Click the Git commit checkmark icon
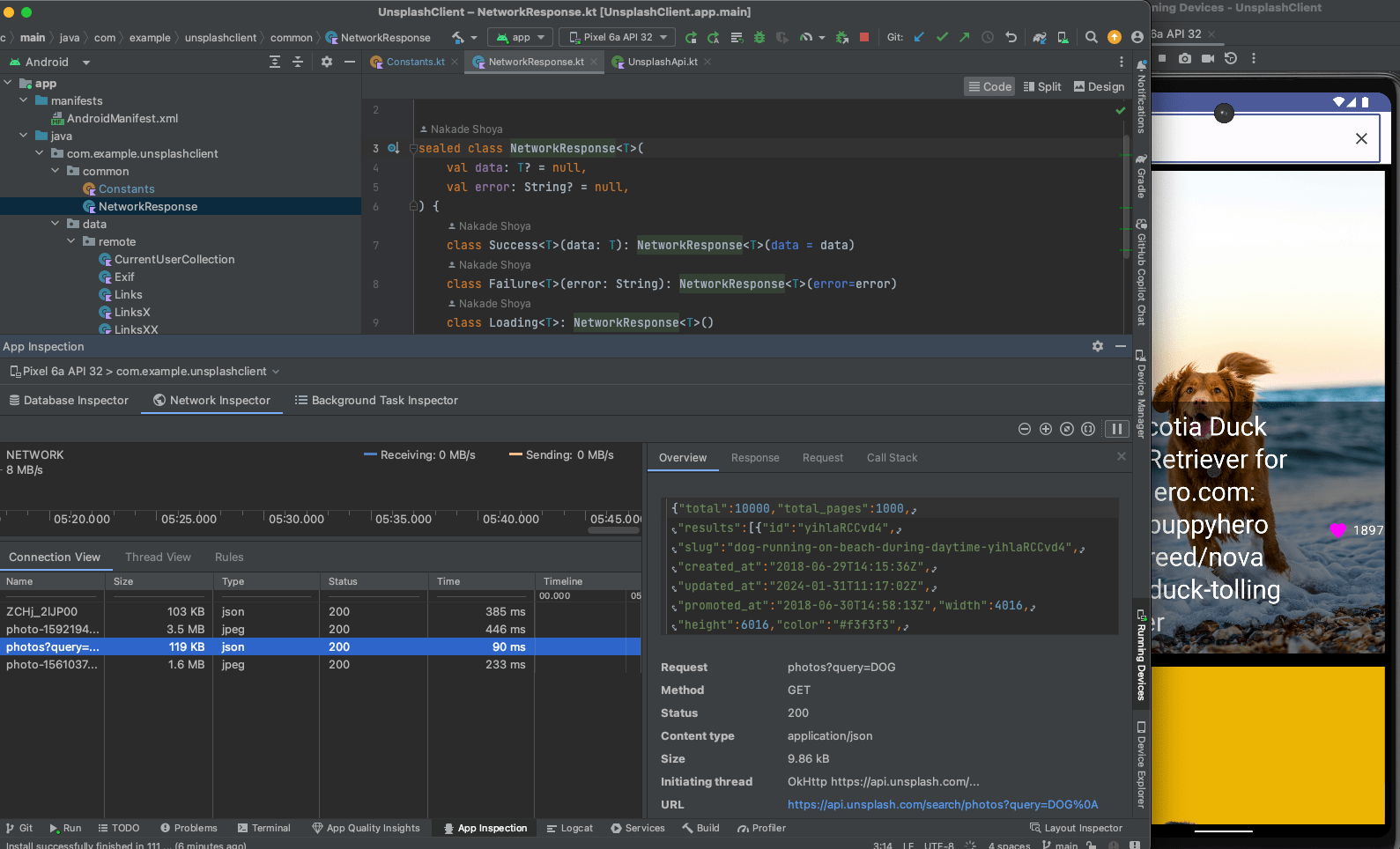 click(x=942, y=37)
